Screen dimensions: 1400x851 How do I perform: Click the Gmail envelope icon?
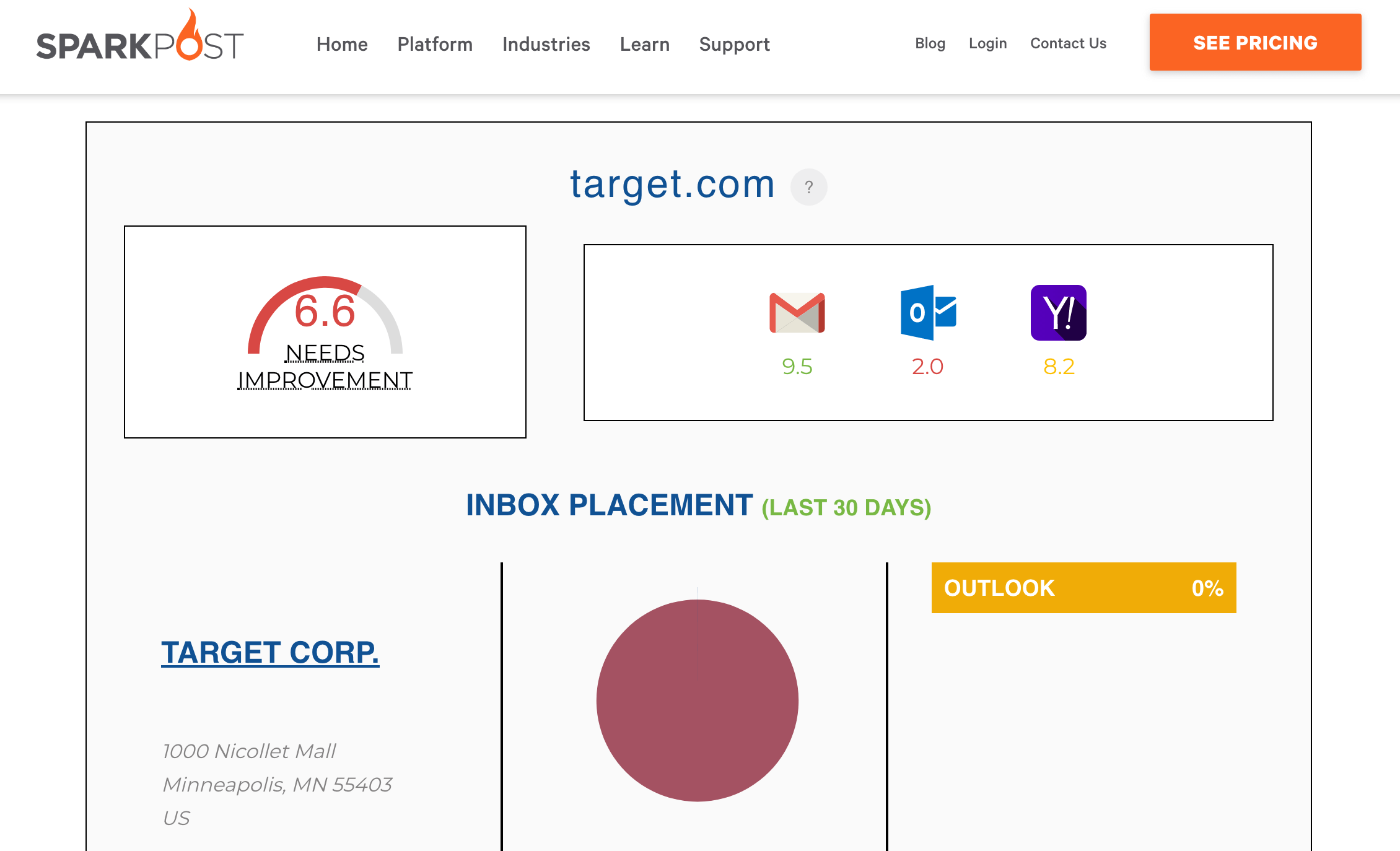[797, 313]
